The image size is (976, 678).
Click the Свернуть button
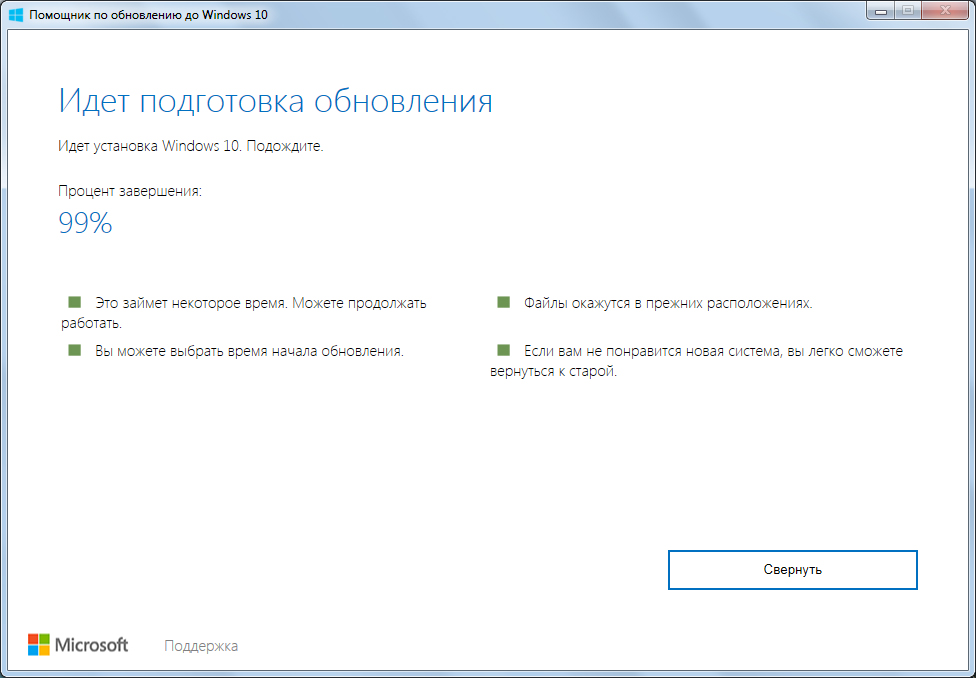[x=792, y=570]
